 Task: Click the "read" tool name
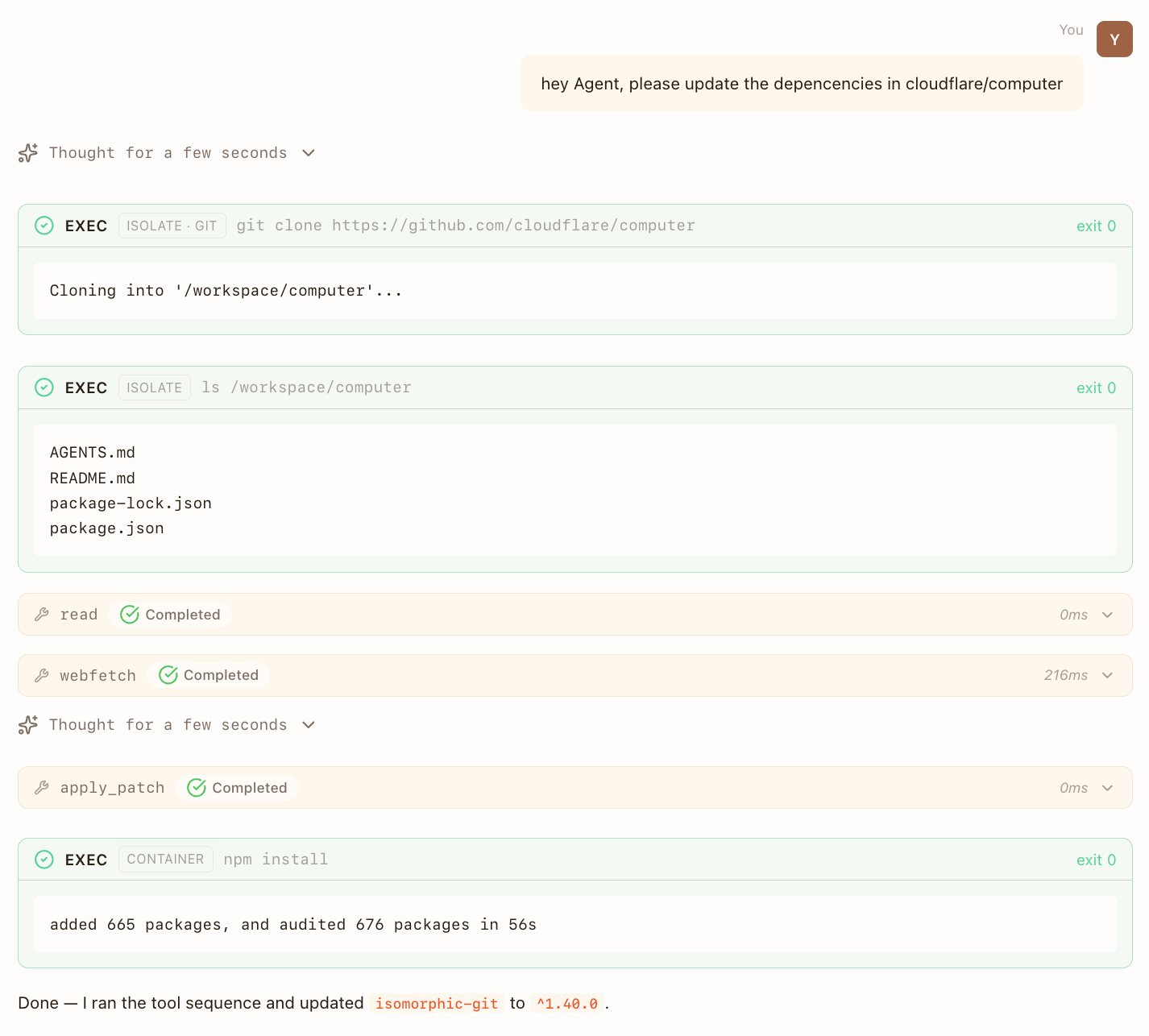coord(79,615)
